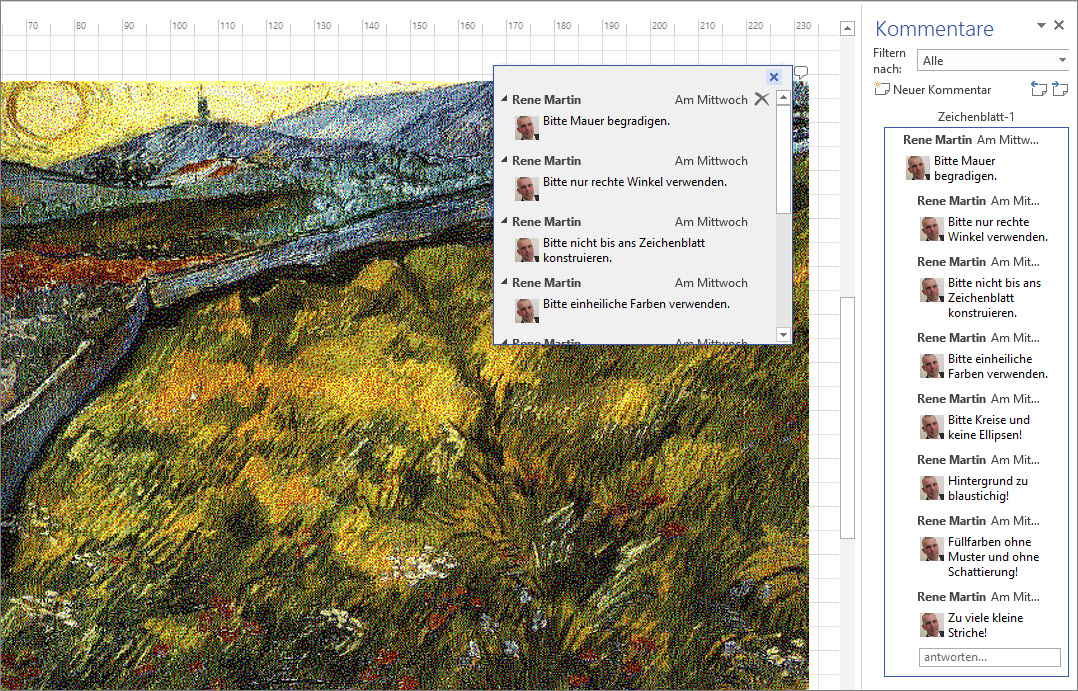Go to the next comment icon

(x=1060, y=90)
